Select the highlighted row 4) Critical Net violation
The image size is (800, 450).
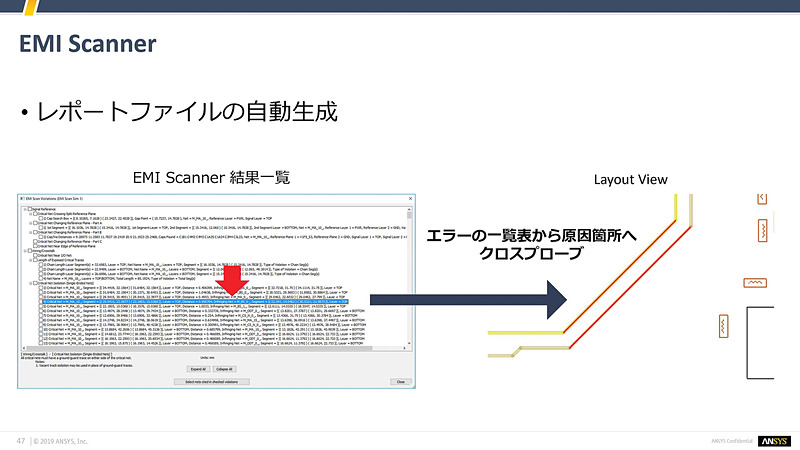pyautogui.click(x=195, y=302)
